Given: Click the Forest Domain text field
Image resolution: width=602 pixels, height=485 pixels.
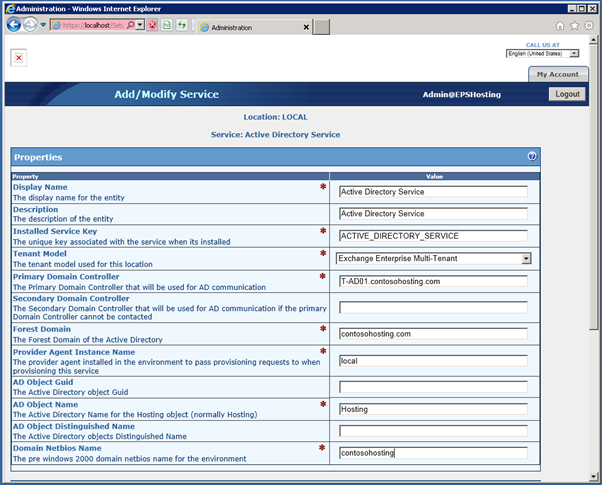Looking at the screenshot, I should (432, 335).
